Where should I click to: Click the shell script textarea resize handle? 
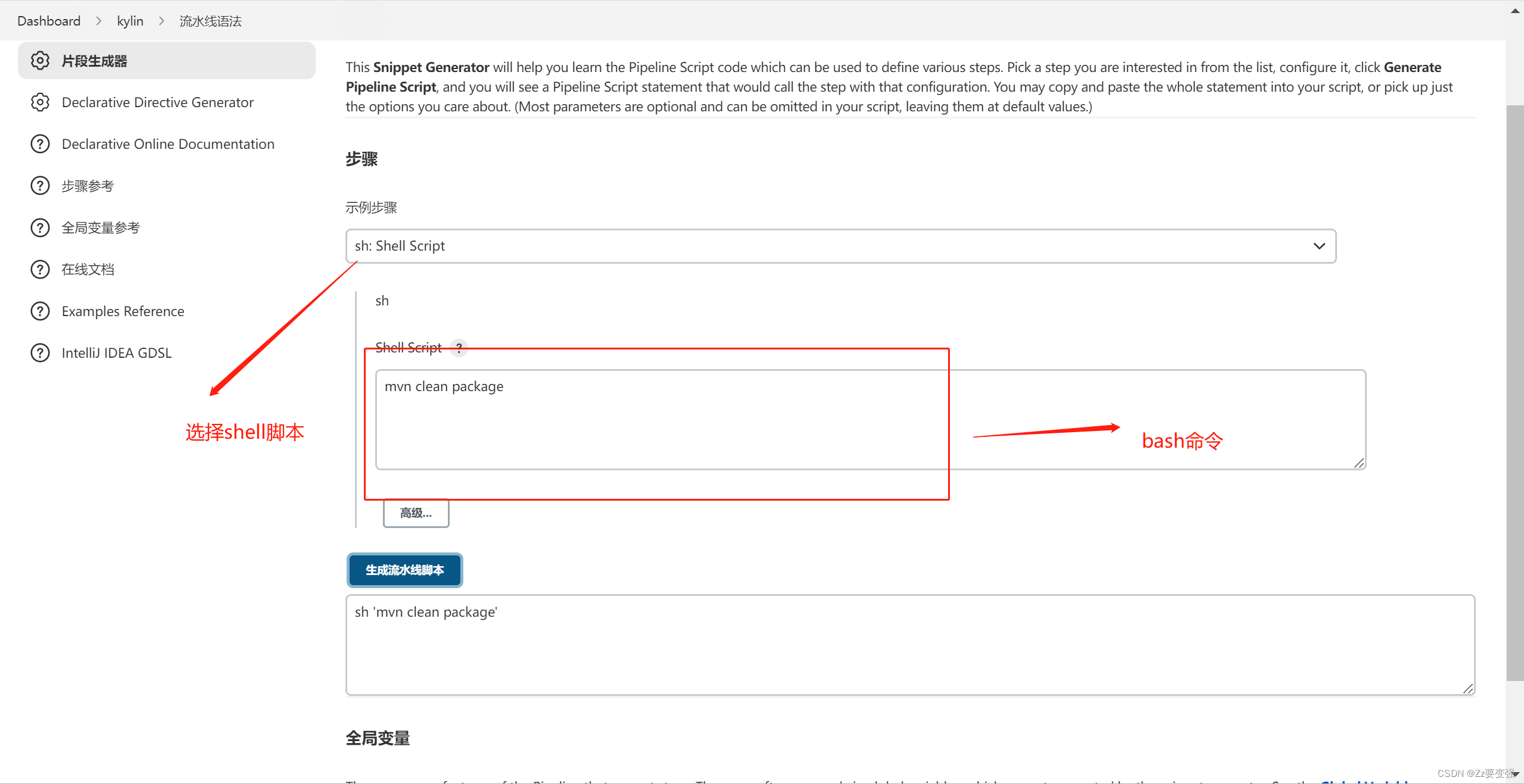click(1358, 464)
